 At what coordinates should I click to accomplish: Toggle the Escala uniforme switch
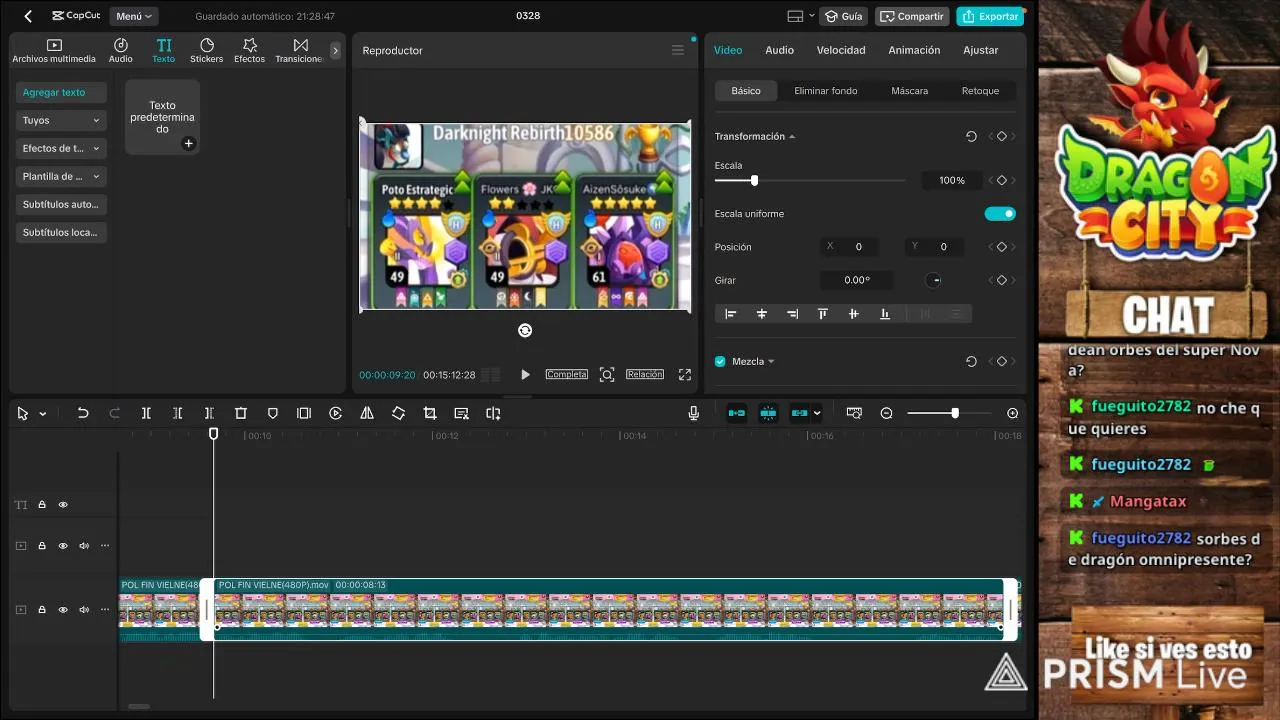[x=1000, y=213]
